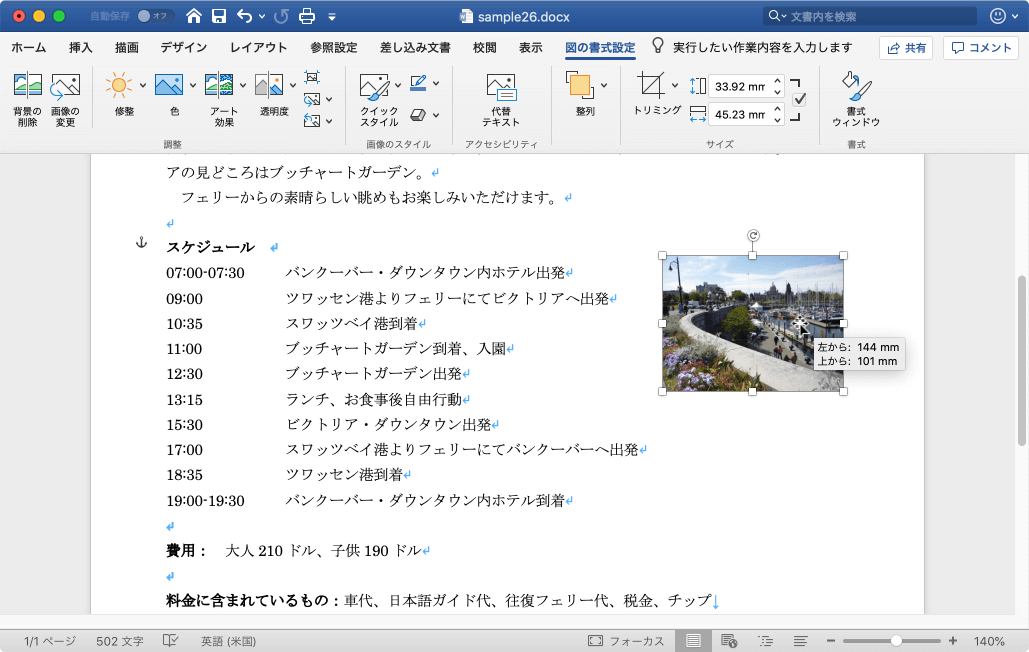Click the print icon in title bar
1029x652 pixels.
point(308,16)
